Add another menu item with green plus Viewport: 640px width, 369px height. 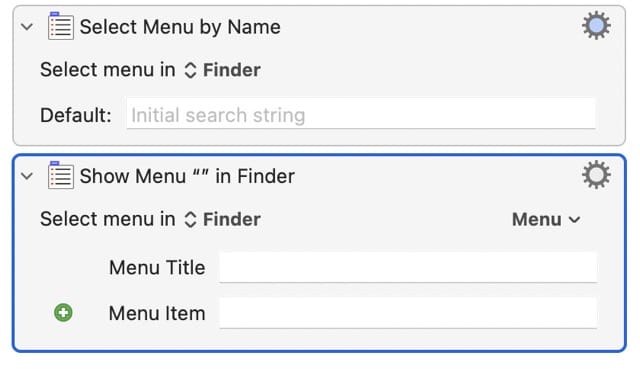coord(63,313)
